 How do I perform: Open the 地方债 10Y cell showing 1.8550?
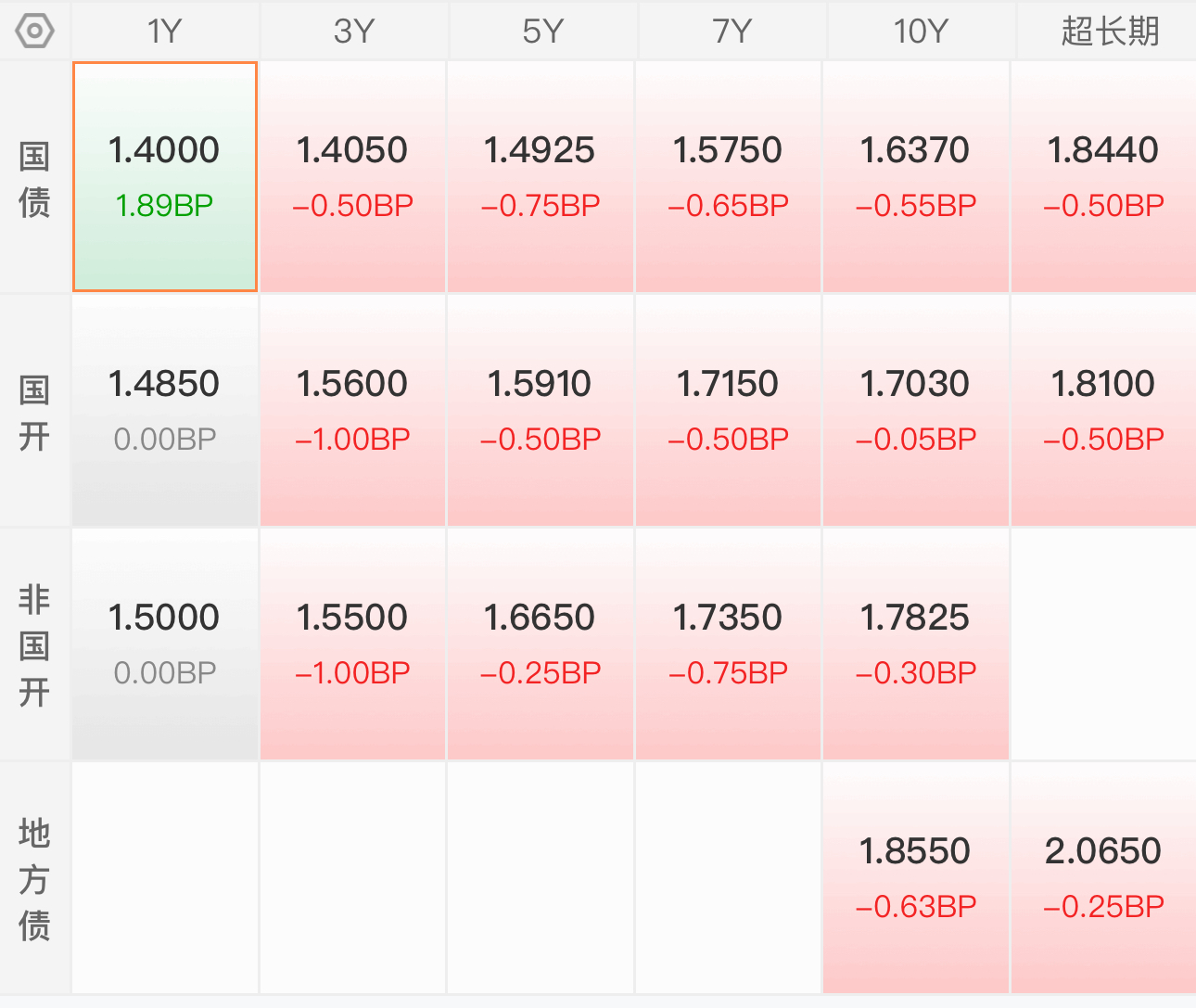point(916,878)
